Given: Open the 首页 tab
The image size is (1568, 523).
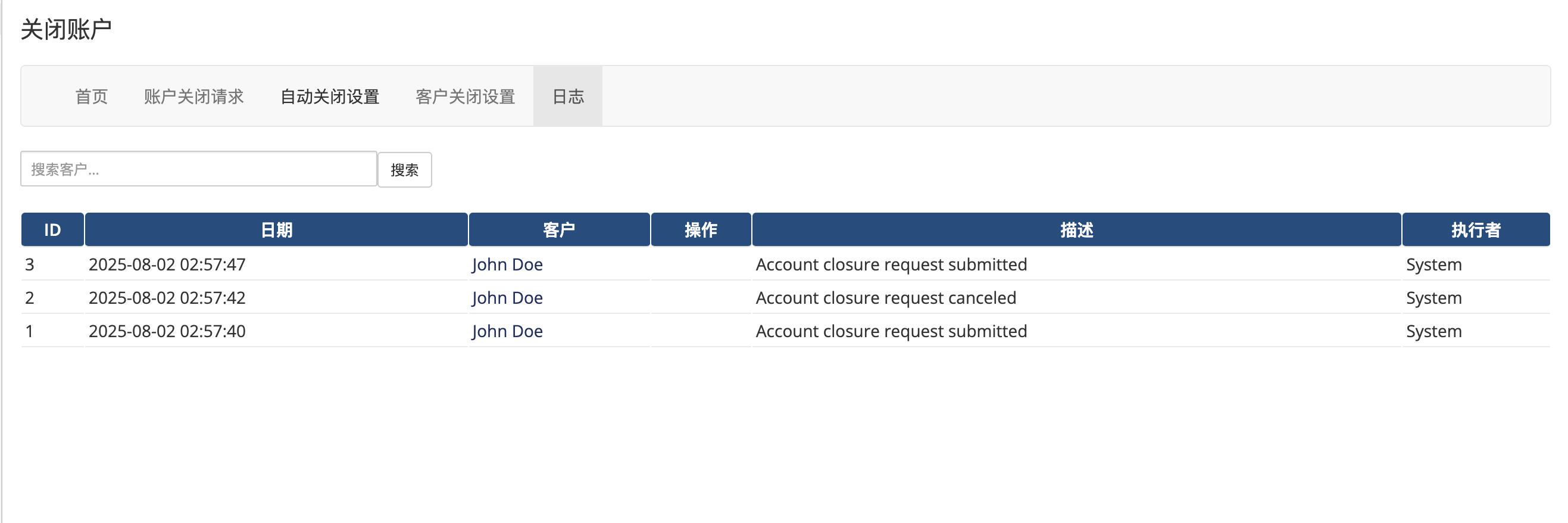Looking at the screenshot, I should (x=91, y=96).
